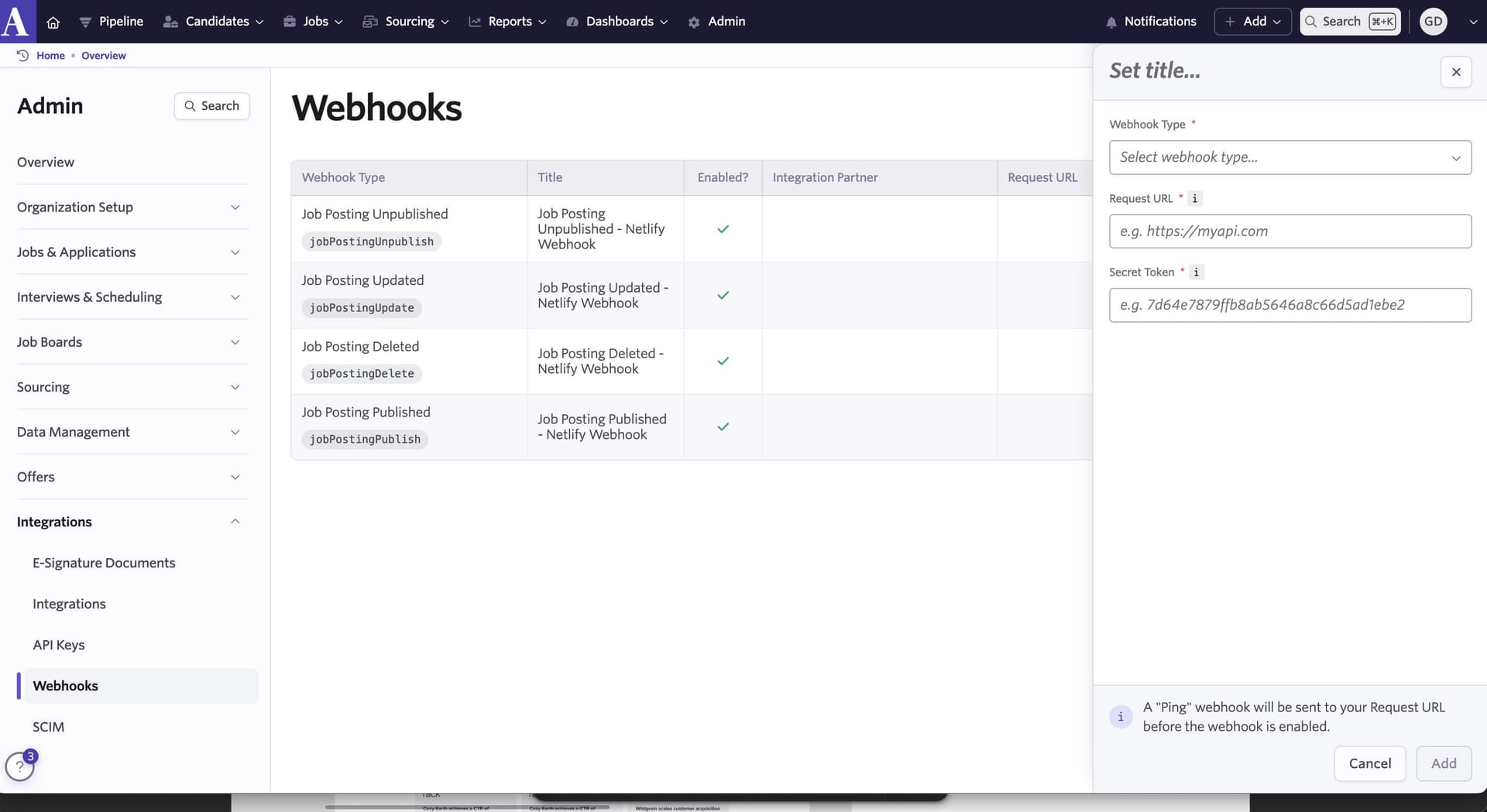Open the history icon beside Home breadcrumb
The width and height of the screenshot is (1487, 812).
coord(23,55)
